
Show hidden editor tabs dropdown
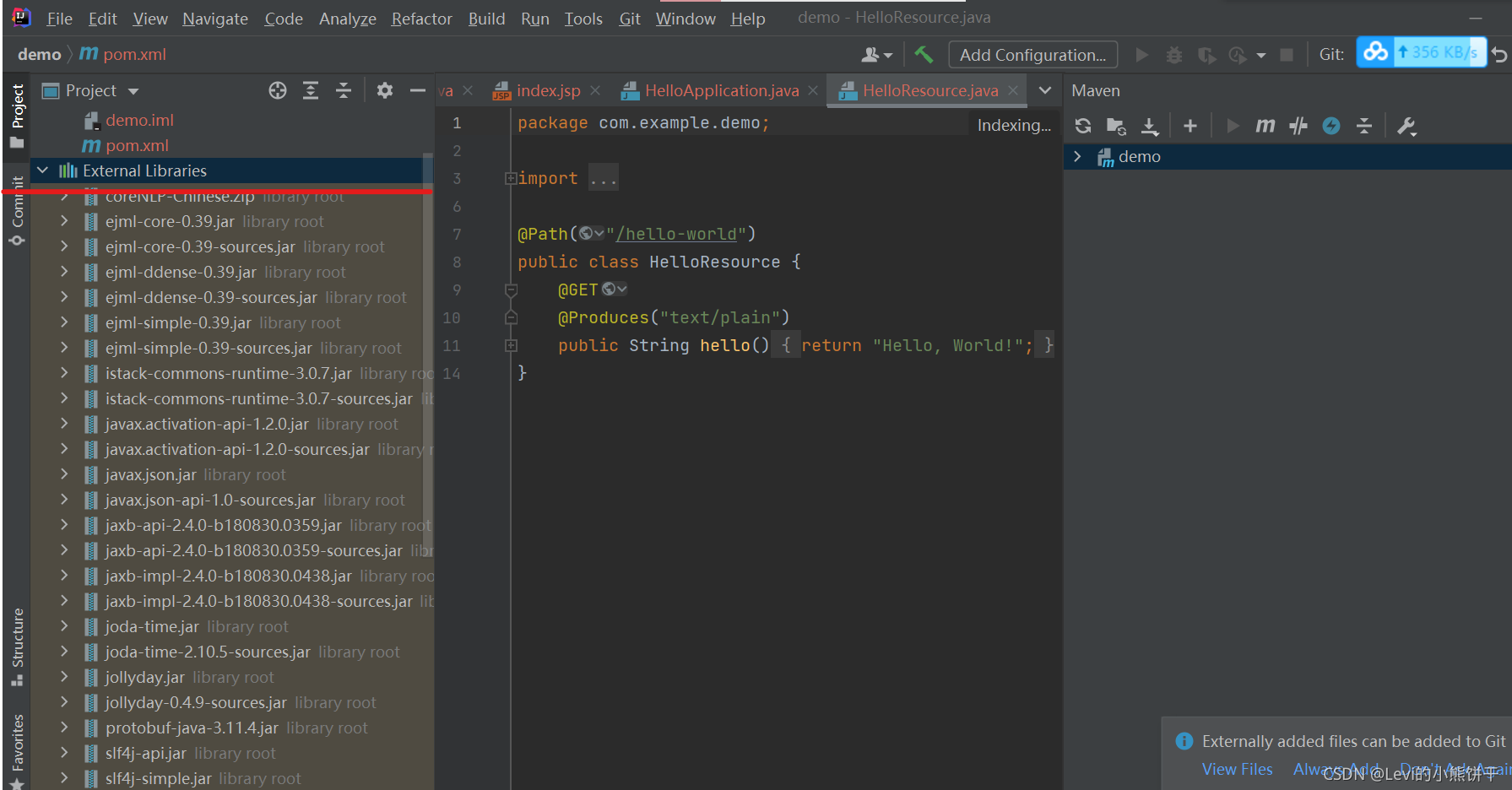1045,90
